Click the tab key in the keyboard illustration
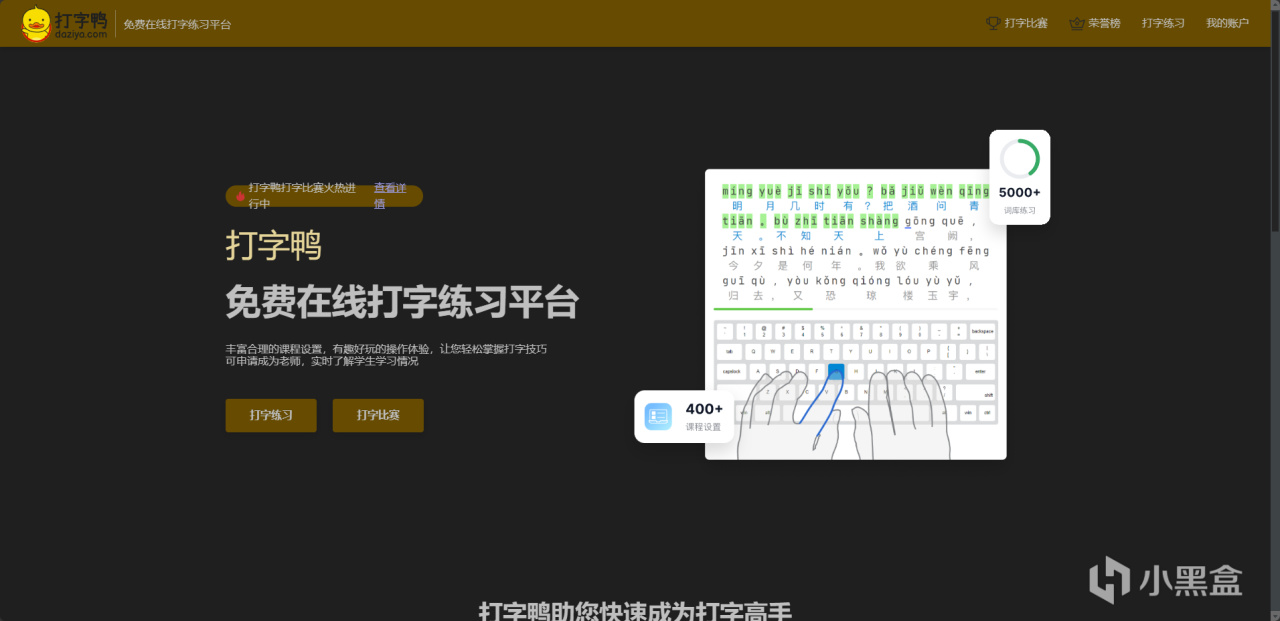This screenshot has height=621, width=1280. pos(728,351)
